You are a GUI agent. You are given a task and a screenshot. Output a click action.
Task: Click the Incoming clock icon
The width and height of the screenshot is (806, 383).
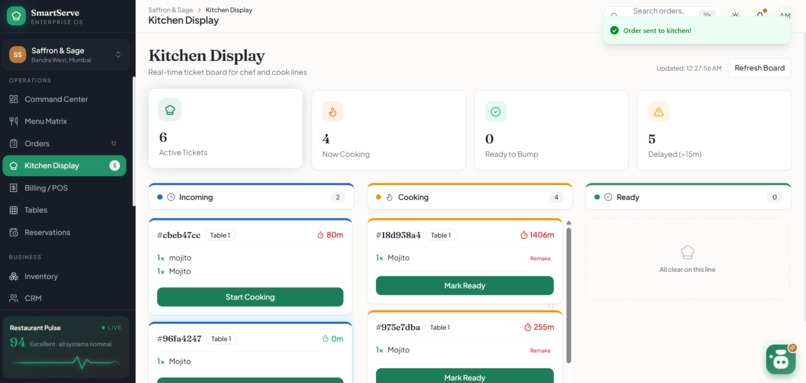click(x=171, y=197)
